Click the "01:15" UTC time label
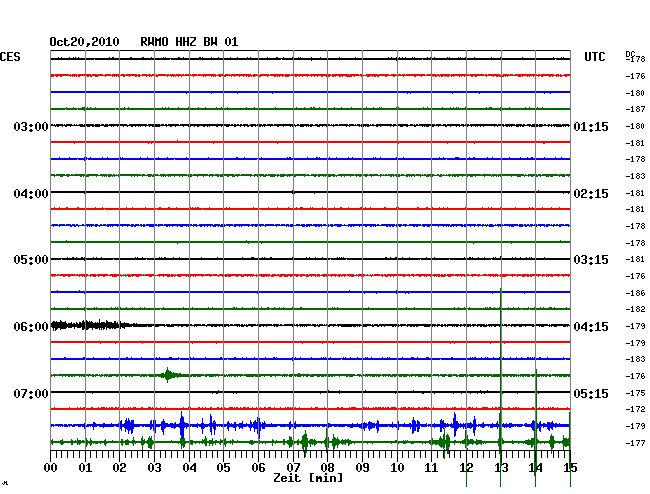 (591, 126)
